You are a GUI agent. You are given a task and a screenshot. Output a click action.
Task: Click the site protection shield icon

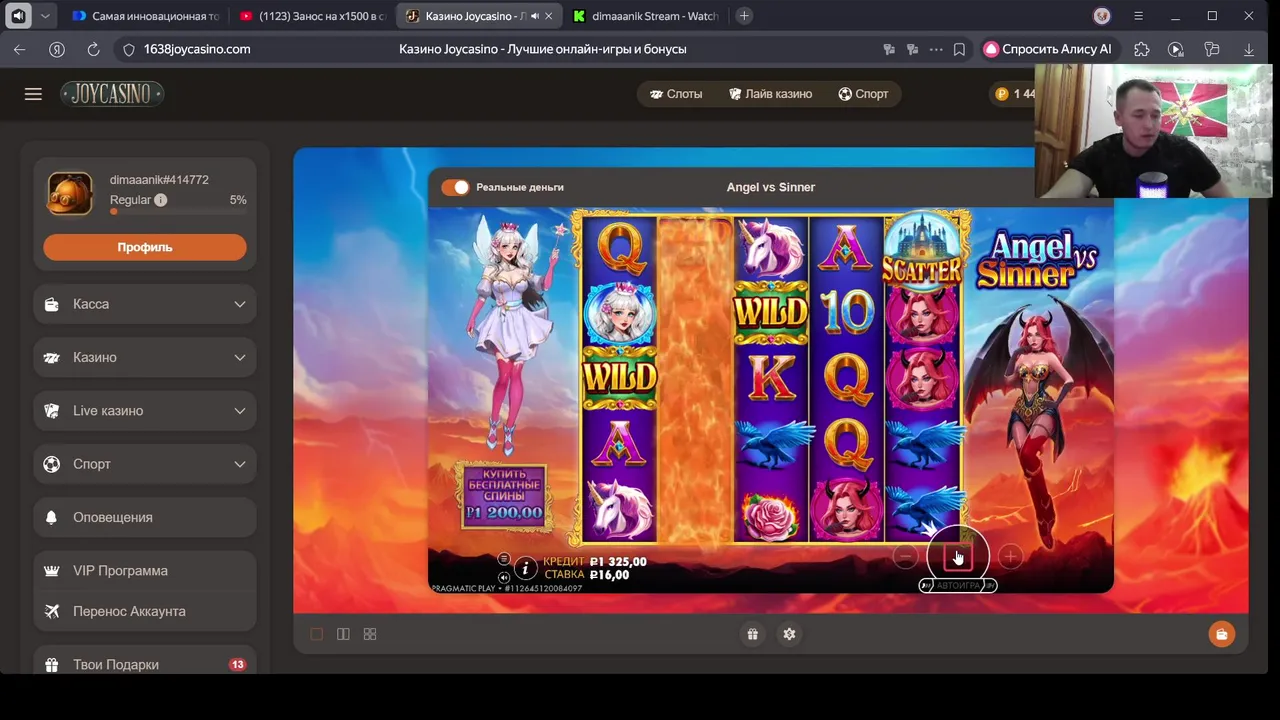(128, 49)
